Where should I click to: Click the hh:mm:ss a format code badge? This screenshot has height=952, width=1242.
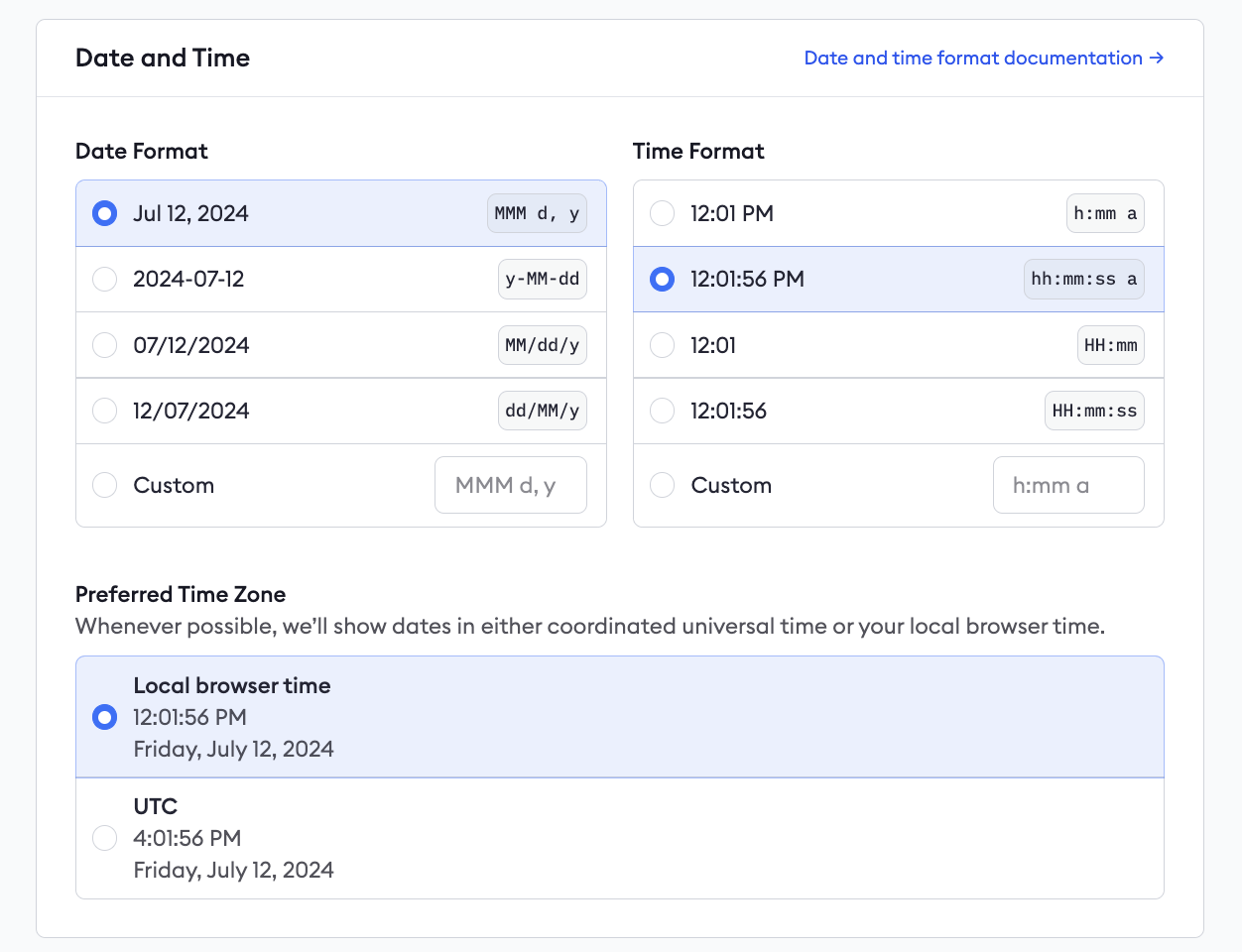[x=1083, y=280]
